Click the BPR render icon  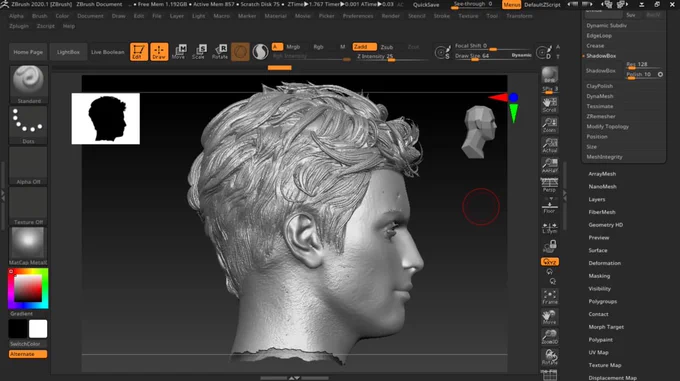(x=549, y=76)
